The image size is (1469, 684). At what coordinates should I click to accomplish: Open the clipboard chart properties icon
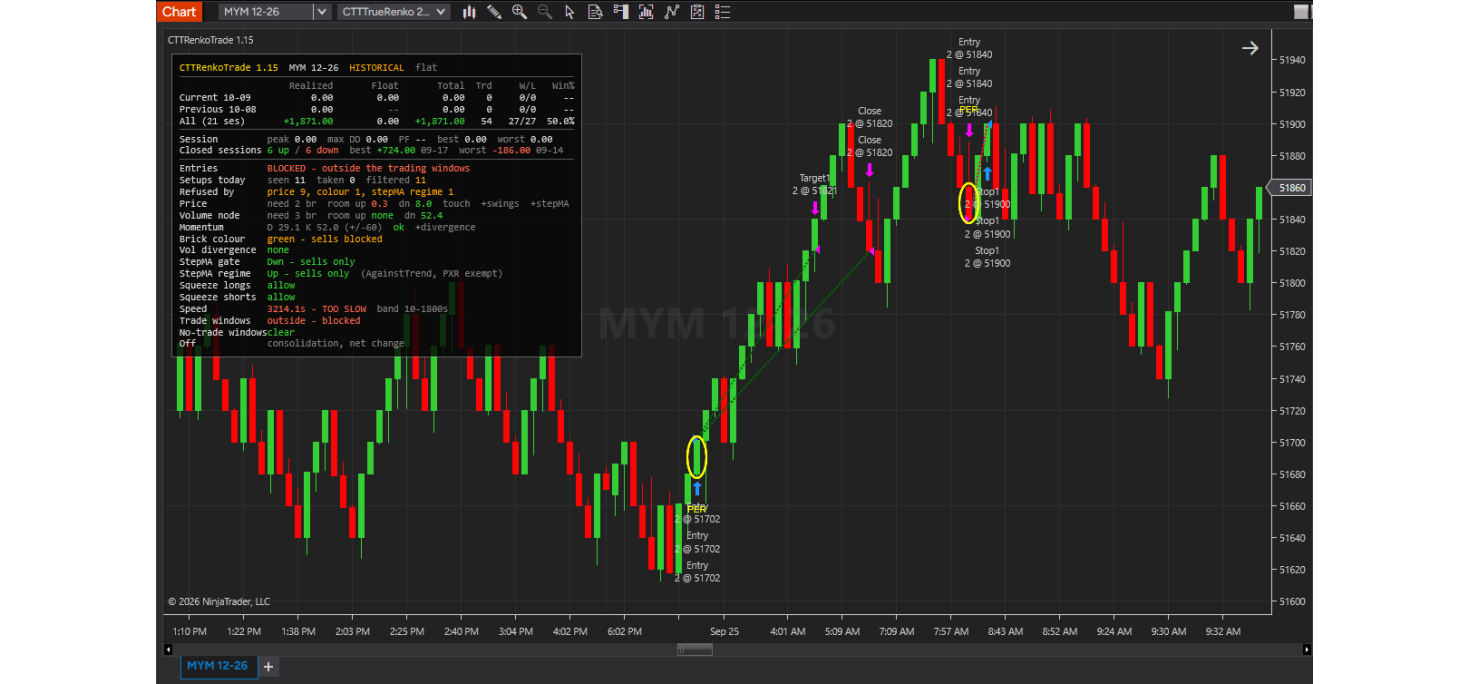(x=697, y=12)
